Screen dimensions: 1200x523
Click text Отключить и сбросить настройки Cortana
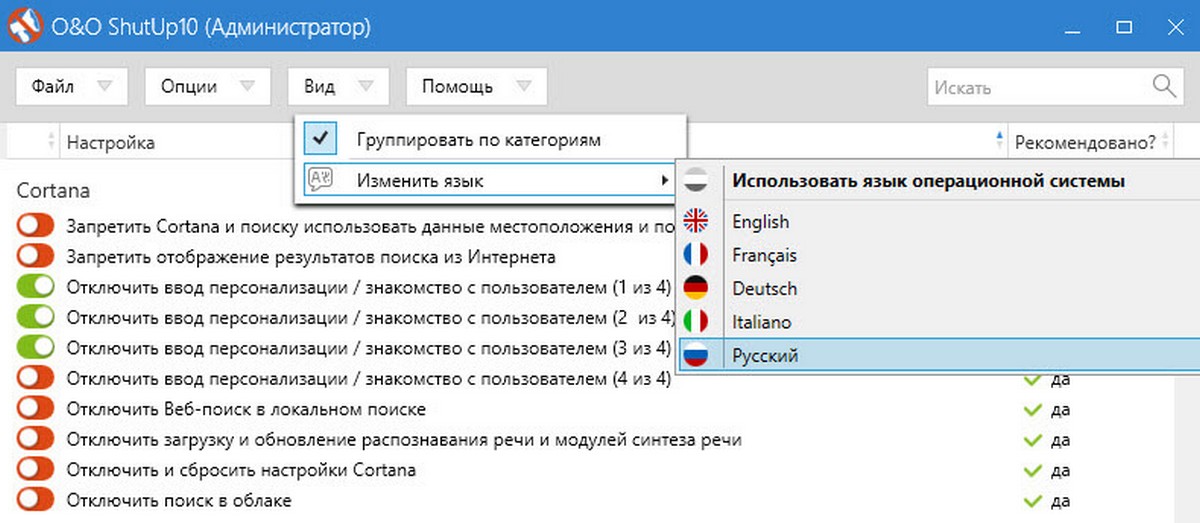(241, 469)
